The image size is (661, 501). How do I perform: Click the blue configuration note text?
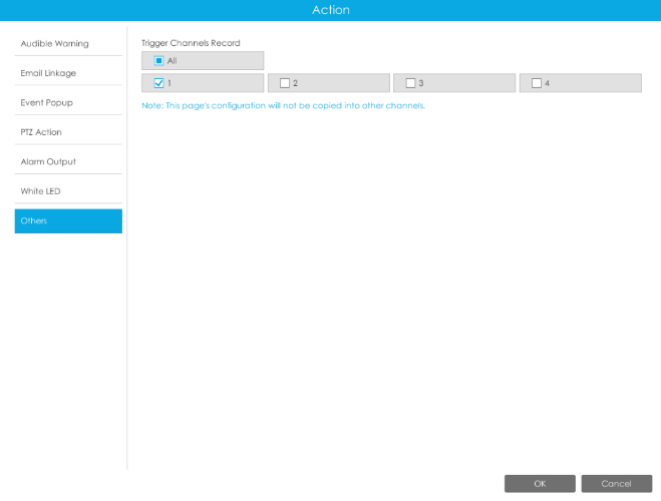(283, 105)
